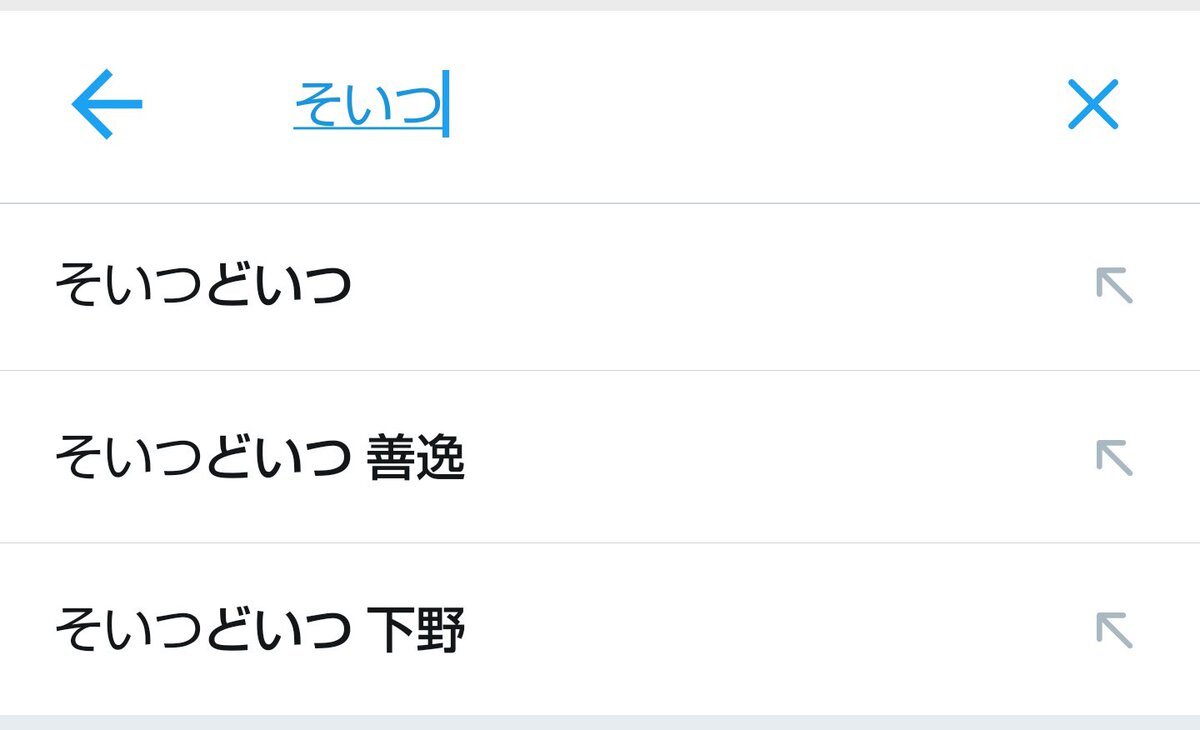Tap the fill-query arrow beside "そいつどいつ 善逸"
This screenshot has height=730, width=1200.
coord(1113,458)
